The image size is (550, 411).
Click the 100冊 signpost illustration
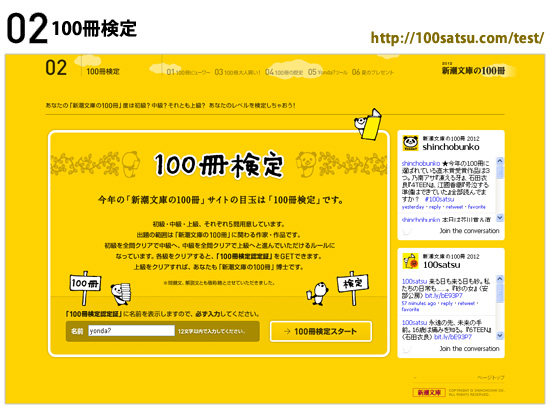(x=85, y=288)
